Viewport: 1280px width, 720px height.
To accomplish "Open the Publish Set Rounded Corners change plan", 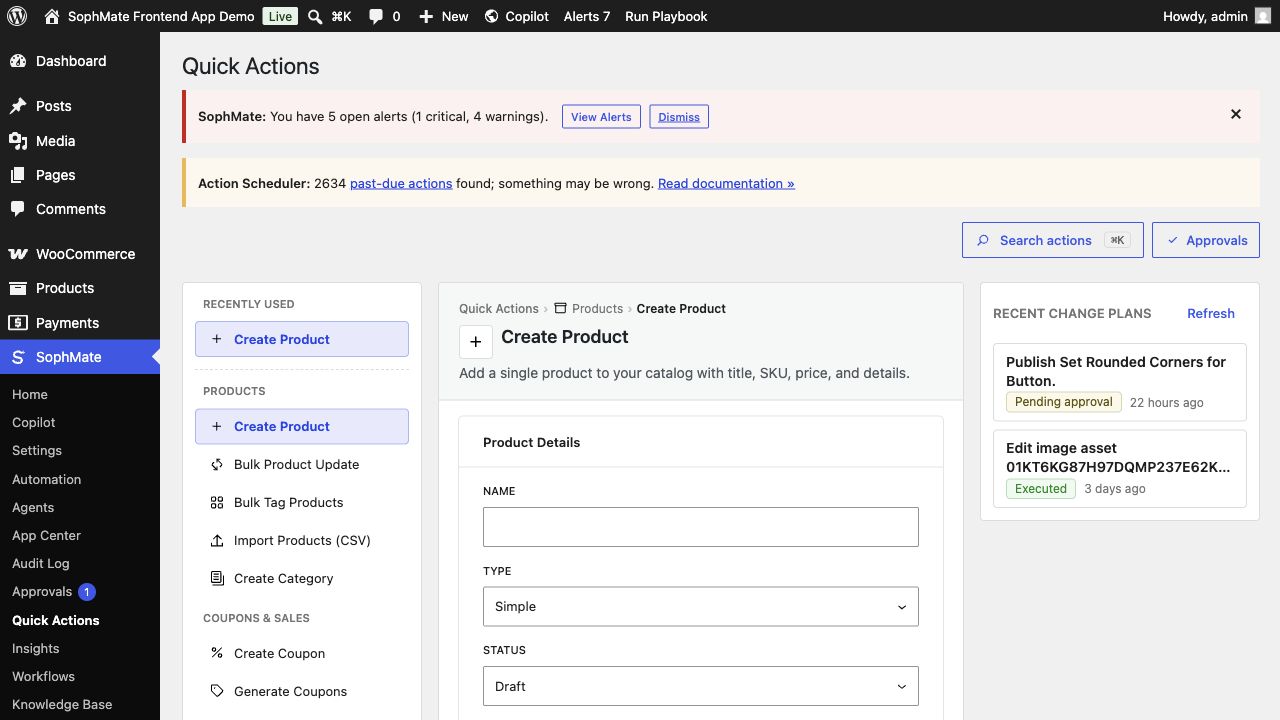I will pos(1120,382).
